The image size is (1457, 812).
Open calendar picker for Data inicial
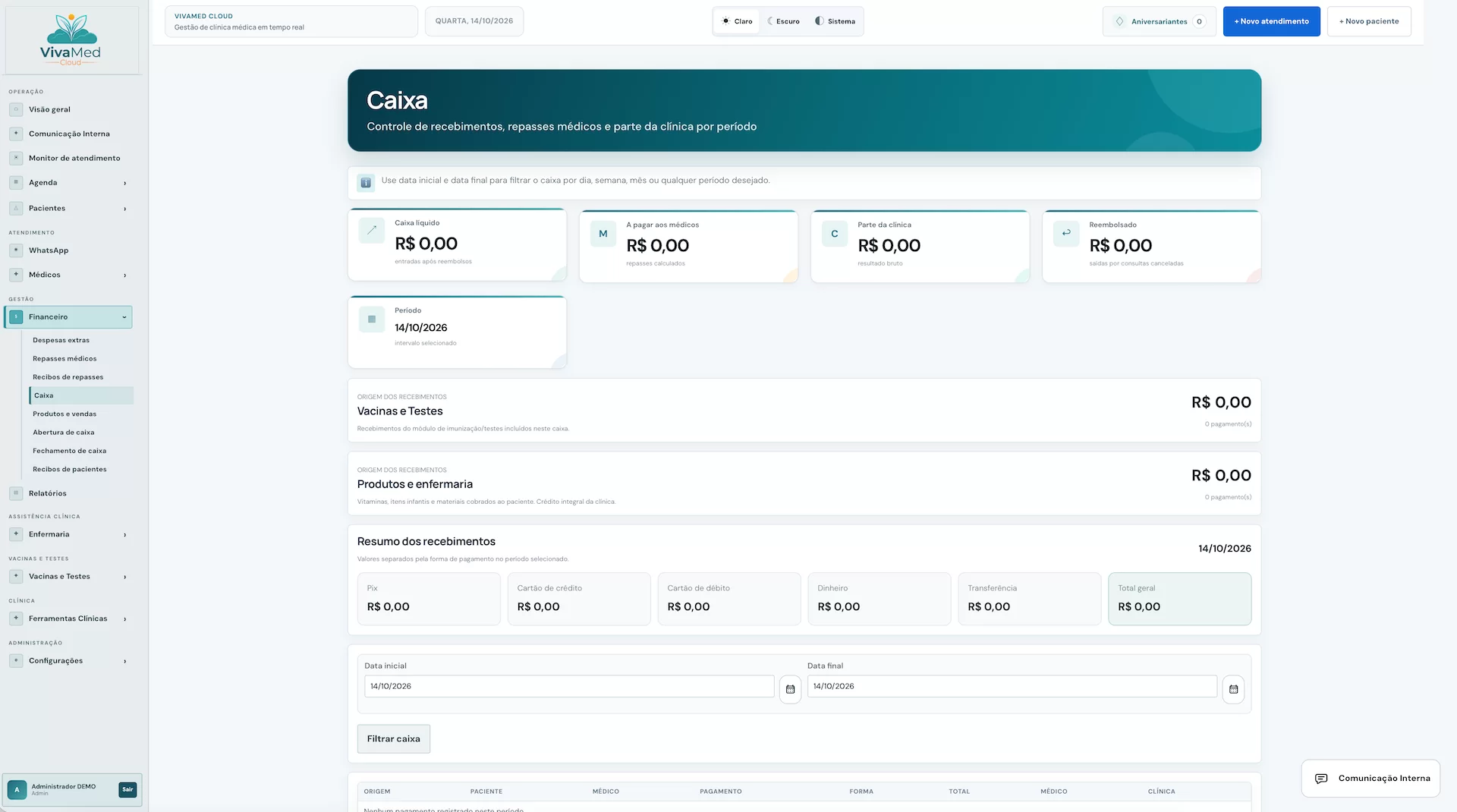(790, 689)
